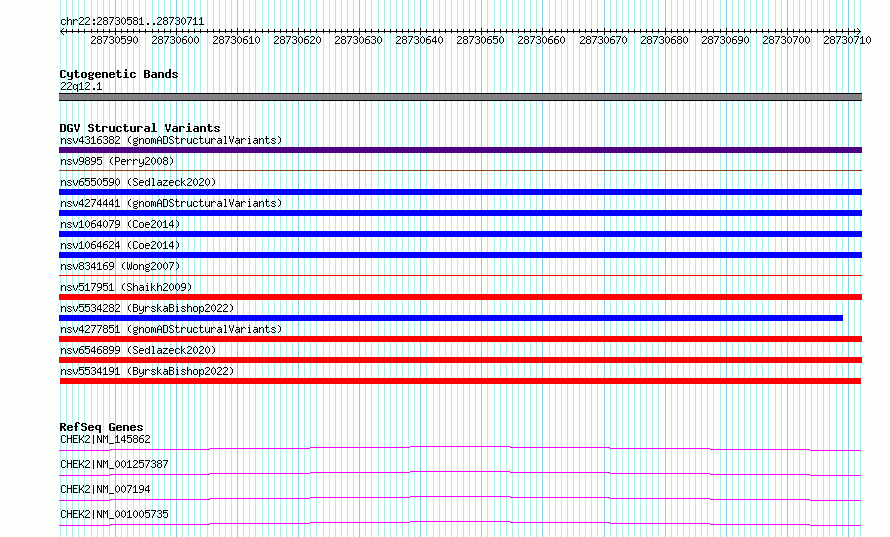Click the right arrowhead of the coordinate ruler
The width and height of the screenshot is (890, 537).
858,32
